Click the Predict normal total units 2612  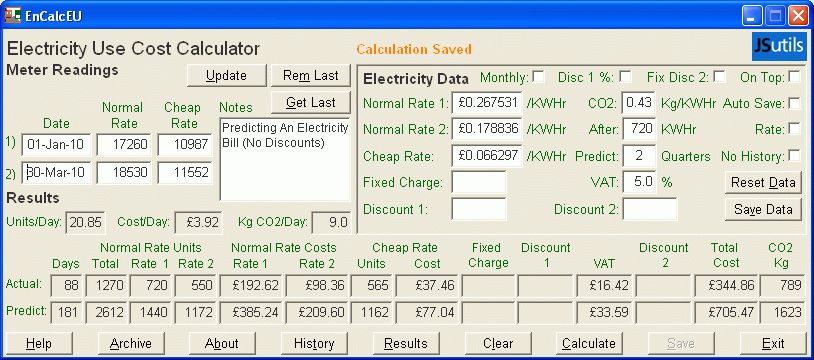pos(106,312)
